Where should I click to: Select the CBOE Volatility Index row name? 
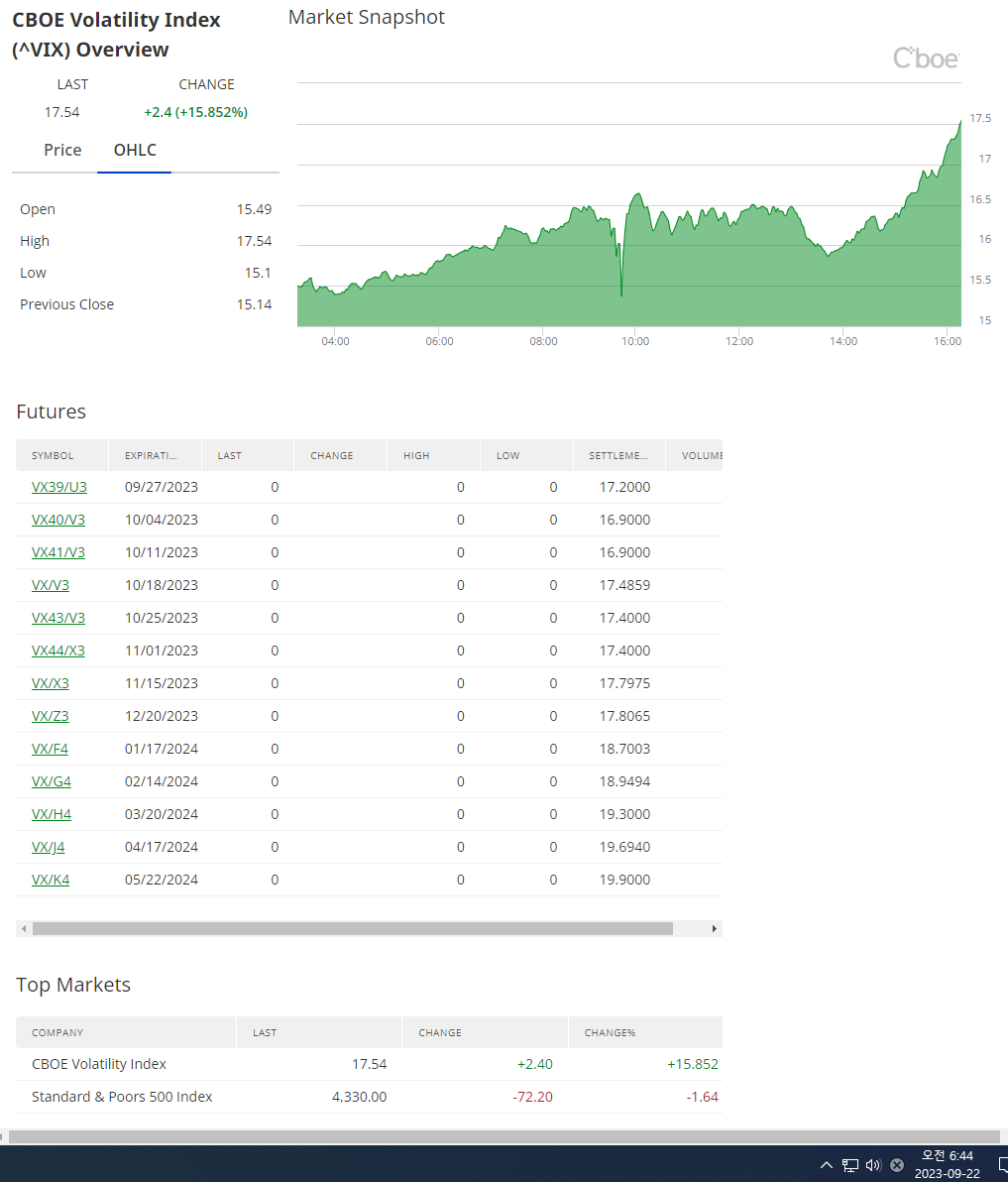(x=99, y=1064)
